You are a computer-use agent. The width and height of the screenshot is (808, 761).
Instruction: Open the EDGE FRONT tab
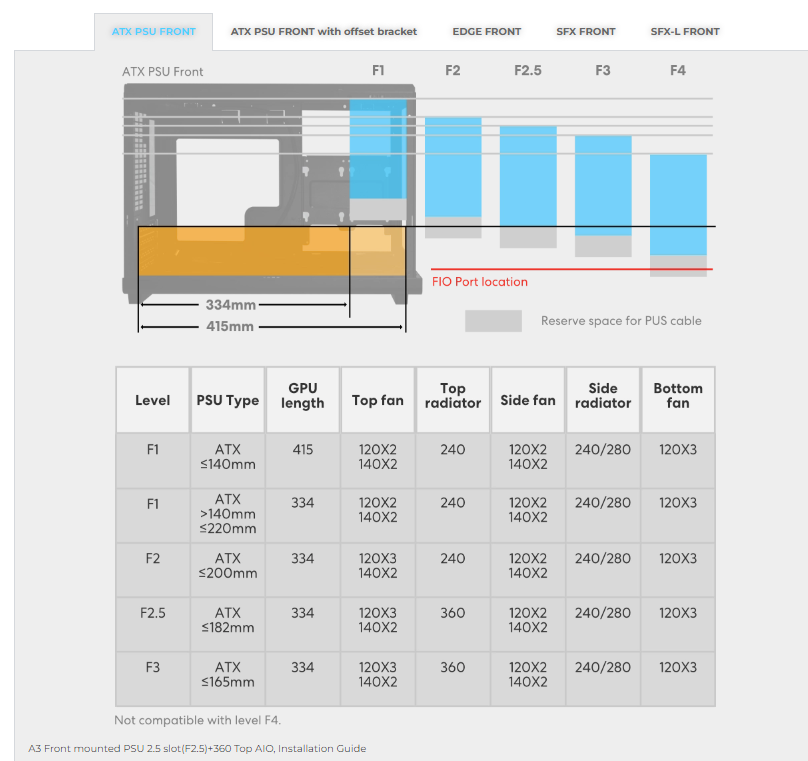(x=486, y=31)
